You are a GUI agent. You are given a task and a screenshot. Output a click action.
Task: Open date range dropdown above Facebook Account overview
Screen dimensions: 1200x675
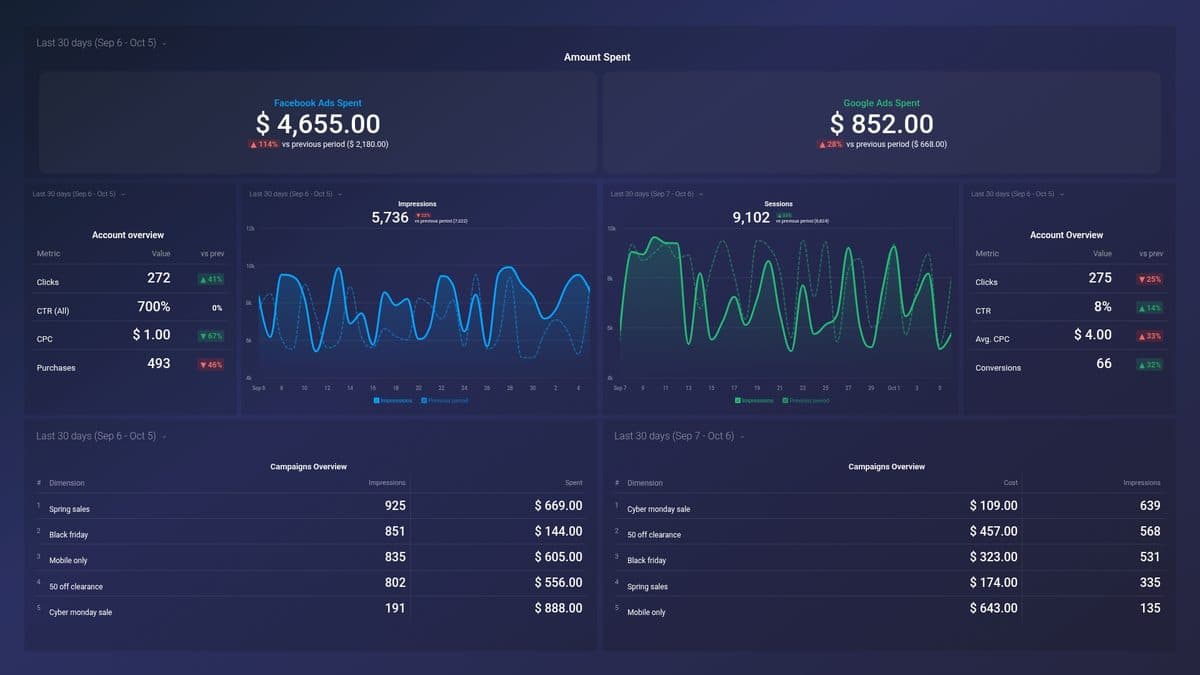pos(79,194)
